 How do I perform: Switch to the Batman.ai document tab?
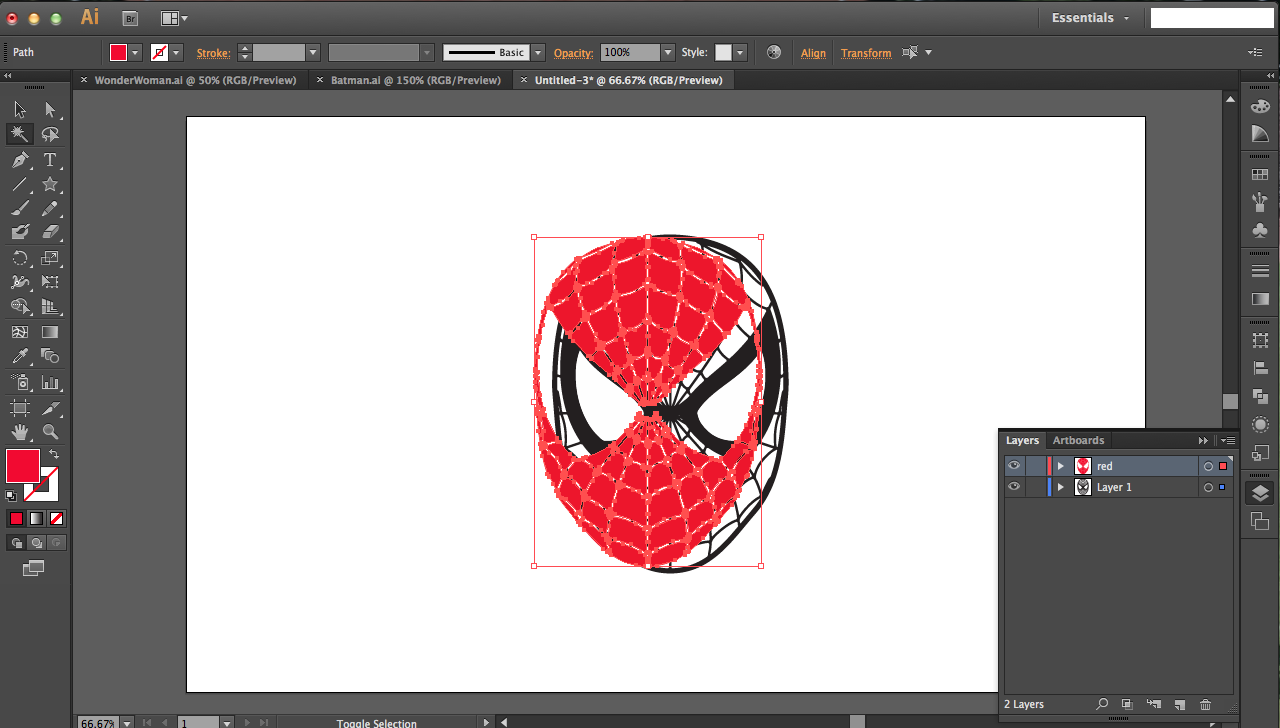(x=415, y=80)
